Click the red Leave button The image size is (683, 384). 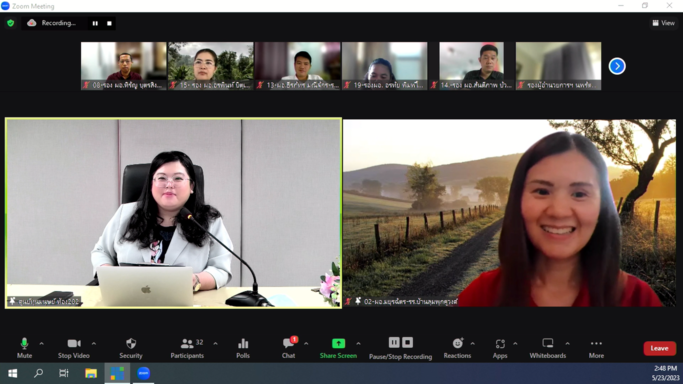(659, 348)
